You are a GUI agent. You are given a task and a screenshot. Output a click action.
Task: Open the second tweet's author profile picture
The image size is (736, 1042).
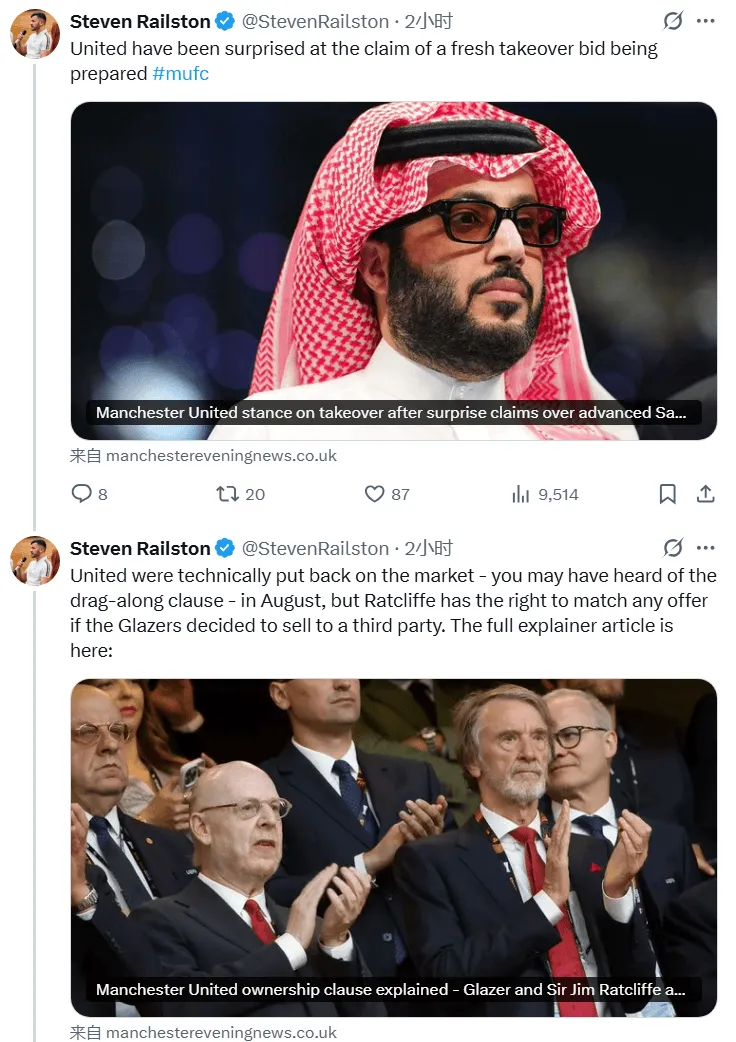pyautogui.click(x=35, y=560)
